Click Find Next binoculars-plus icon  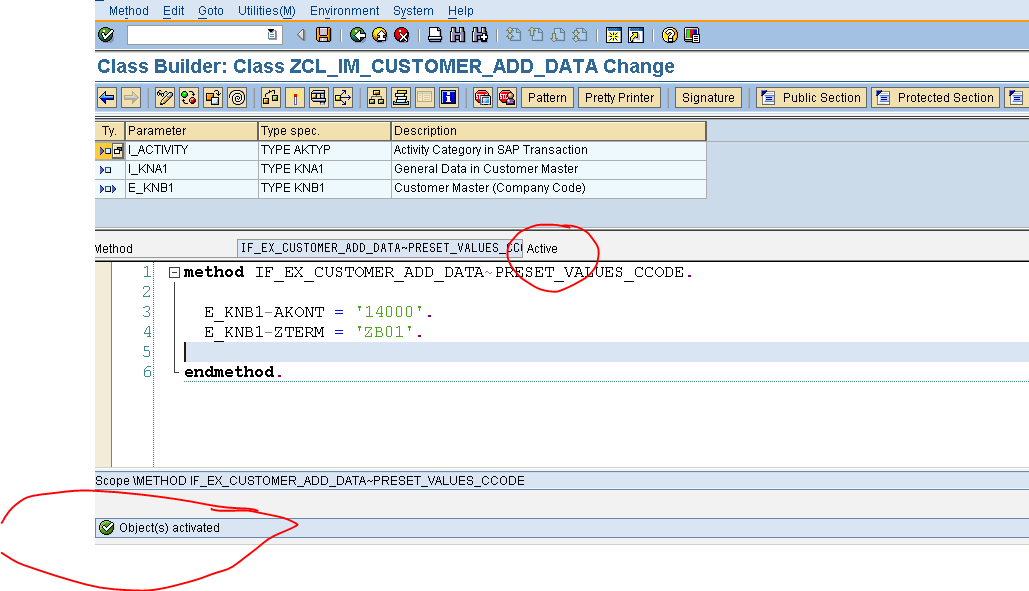point(479,33)
